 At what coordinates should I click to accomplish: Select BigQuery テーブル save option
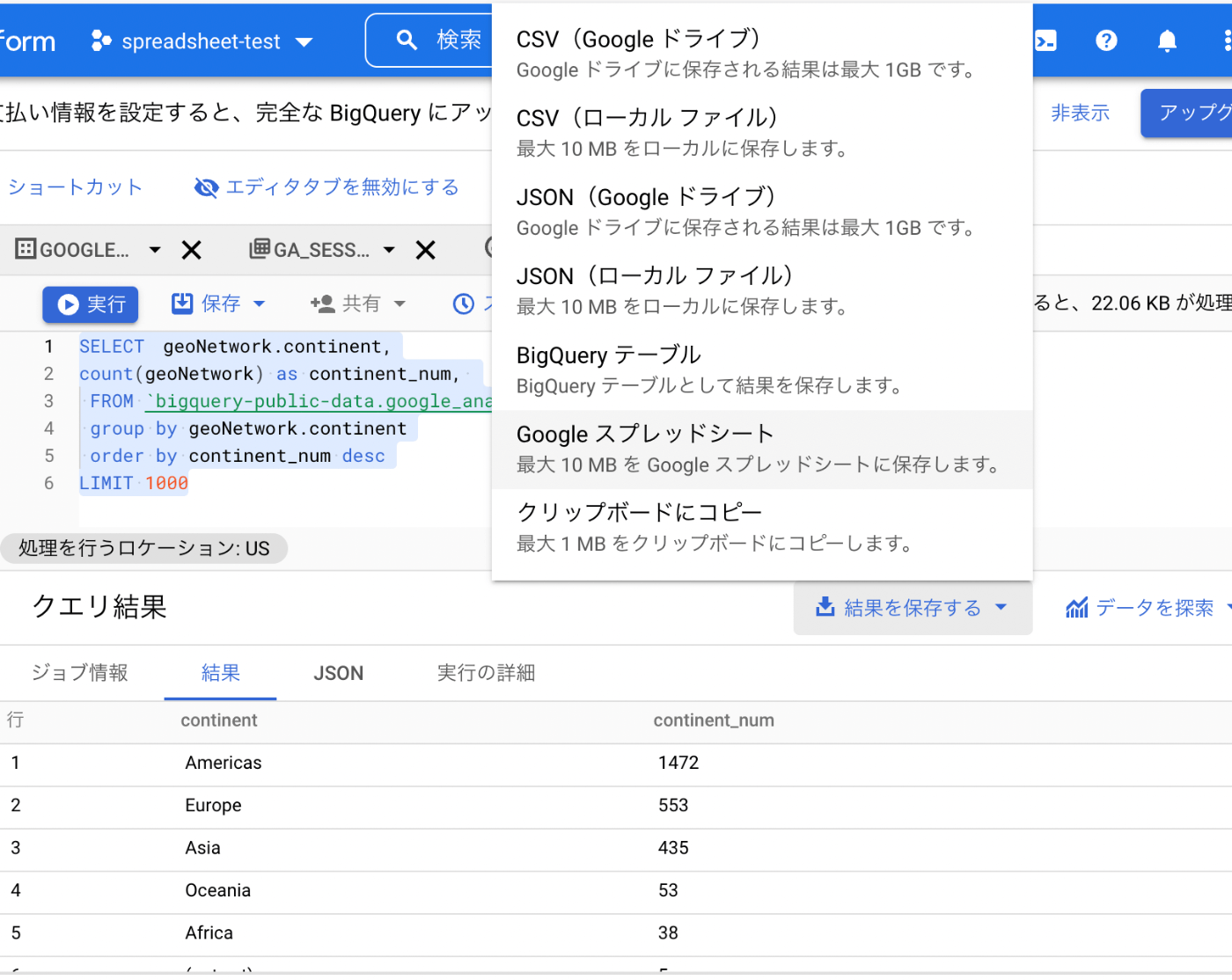coord(762,369)
